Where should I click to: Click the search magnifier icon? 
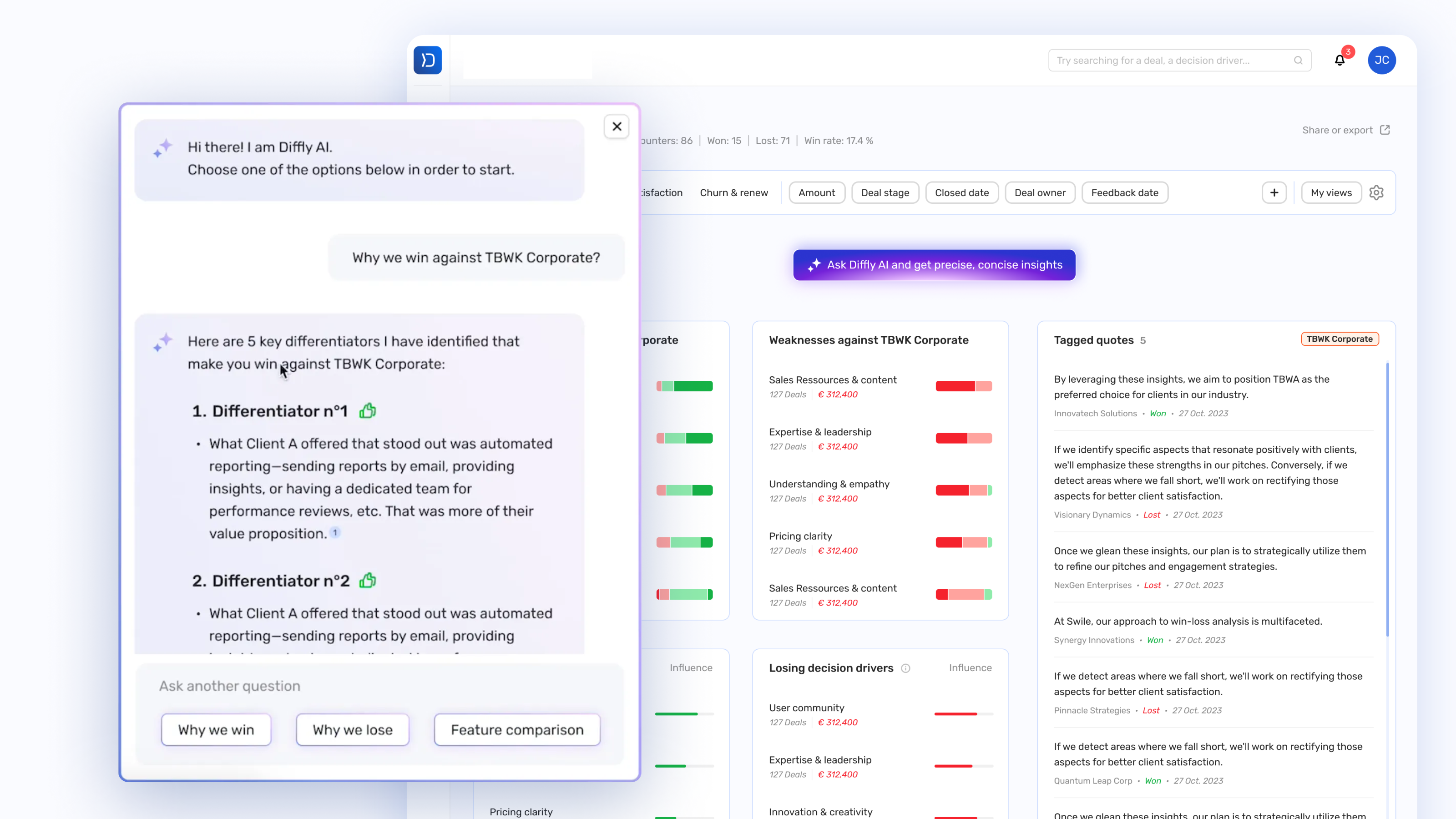click(1298, 61)
